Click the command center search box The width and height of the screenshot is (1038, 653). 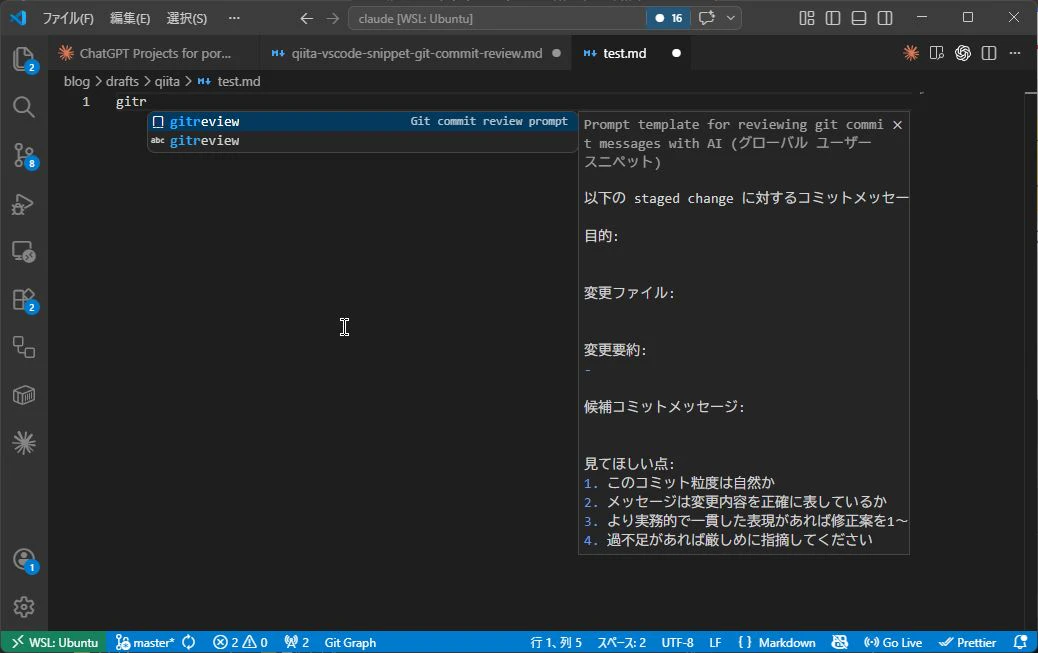(x=497, y=19)
